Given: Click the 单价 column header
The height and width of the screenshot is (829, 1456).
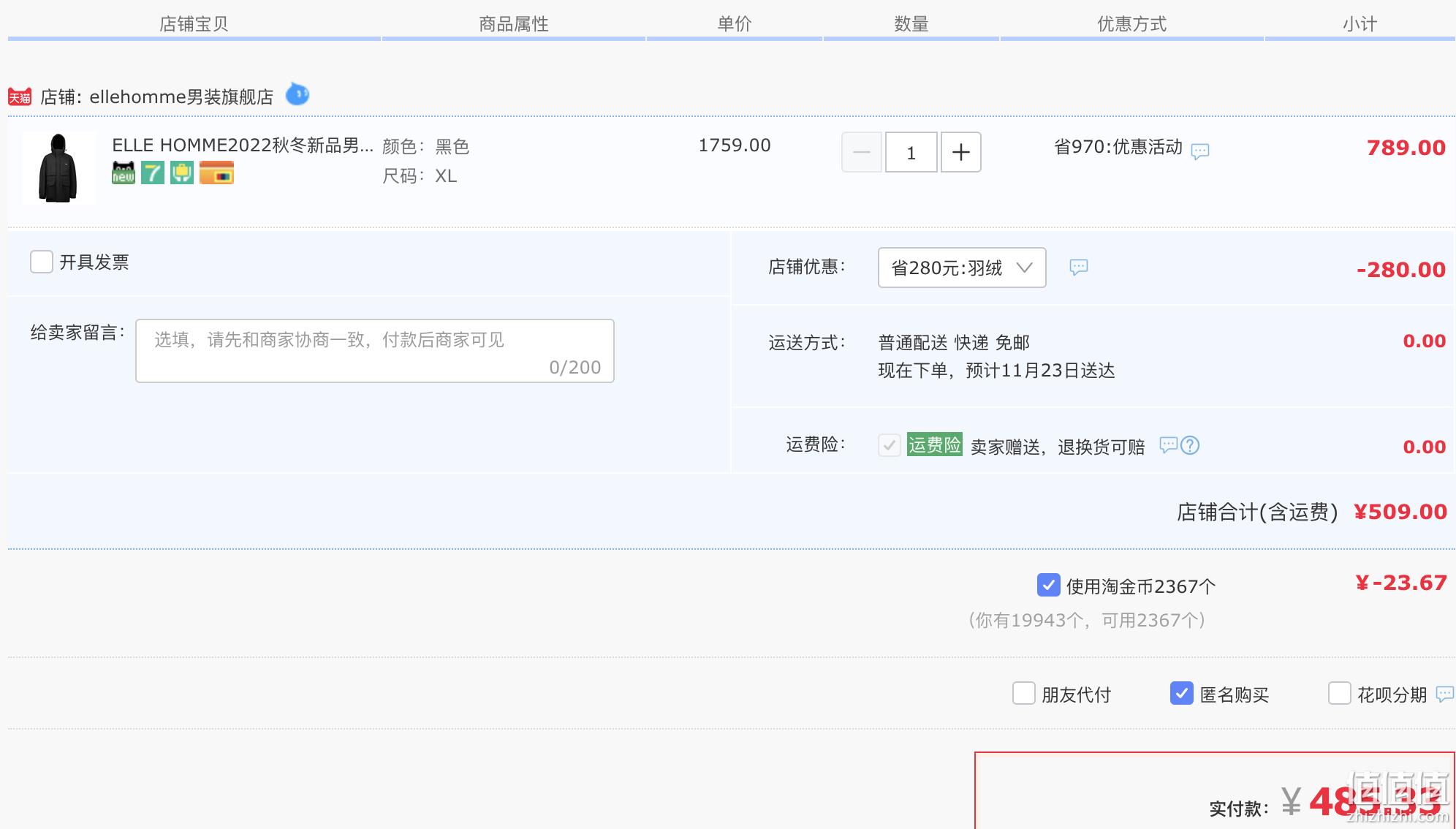Looking at the screenshot, I should 735,24.
